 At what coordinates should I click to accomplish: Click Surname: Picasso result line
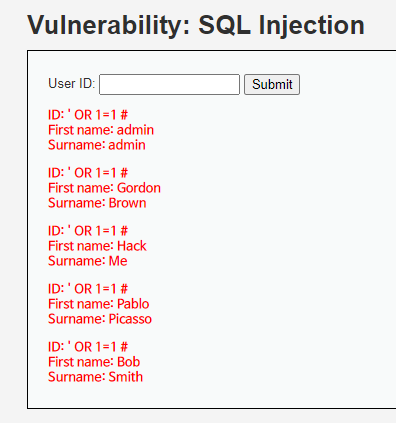(100, 319)
